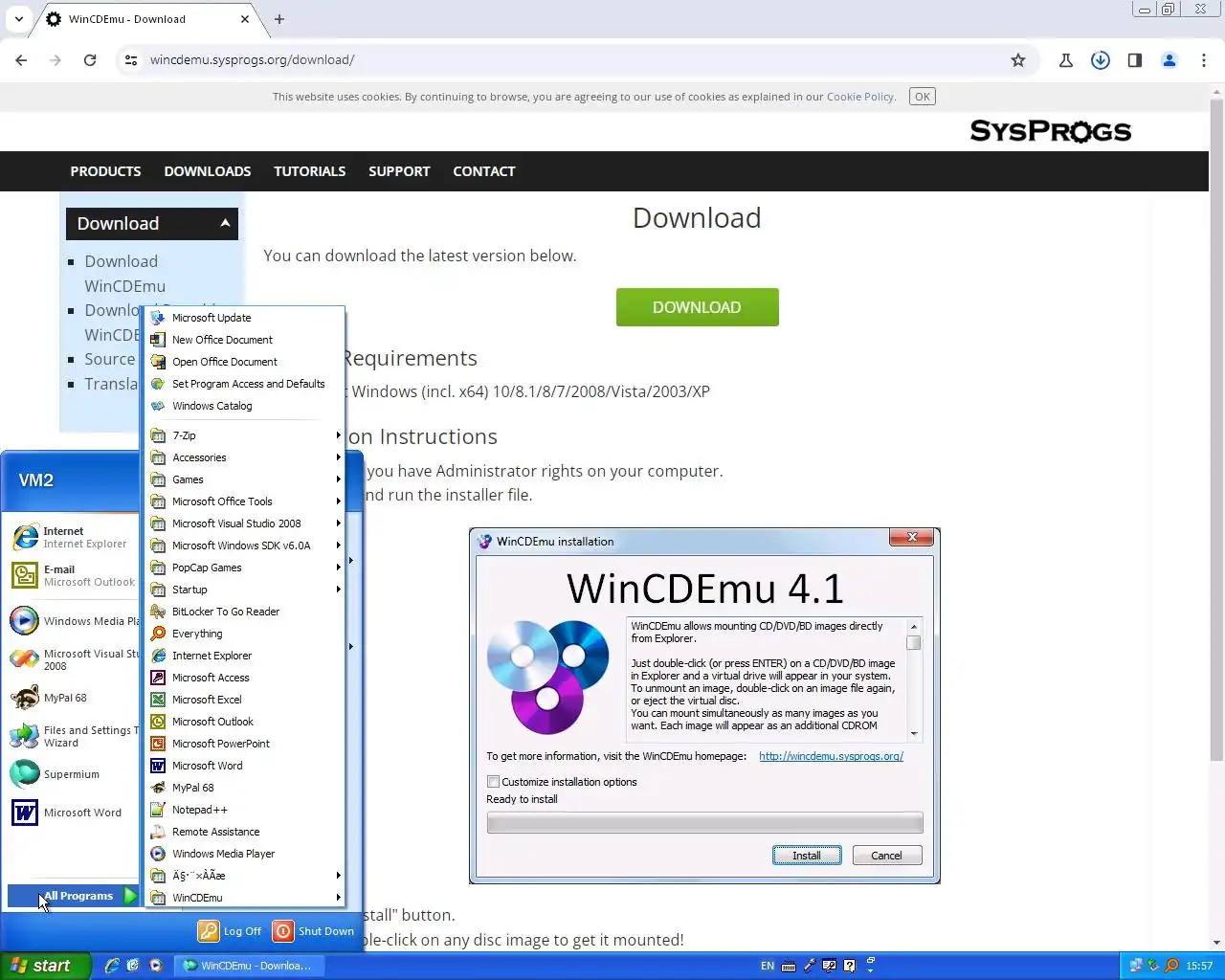Go back to the previous page

pos(21,60)
